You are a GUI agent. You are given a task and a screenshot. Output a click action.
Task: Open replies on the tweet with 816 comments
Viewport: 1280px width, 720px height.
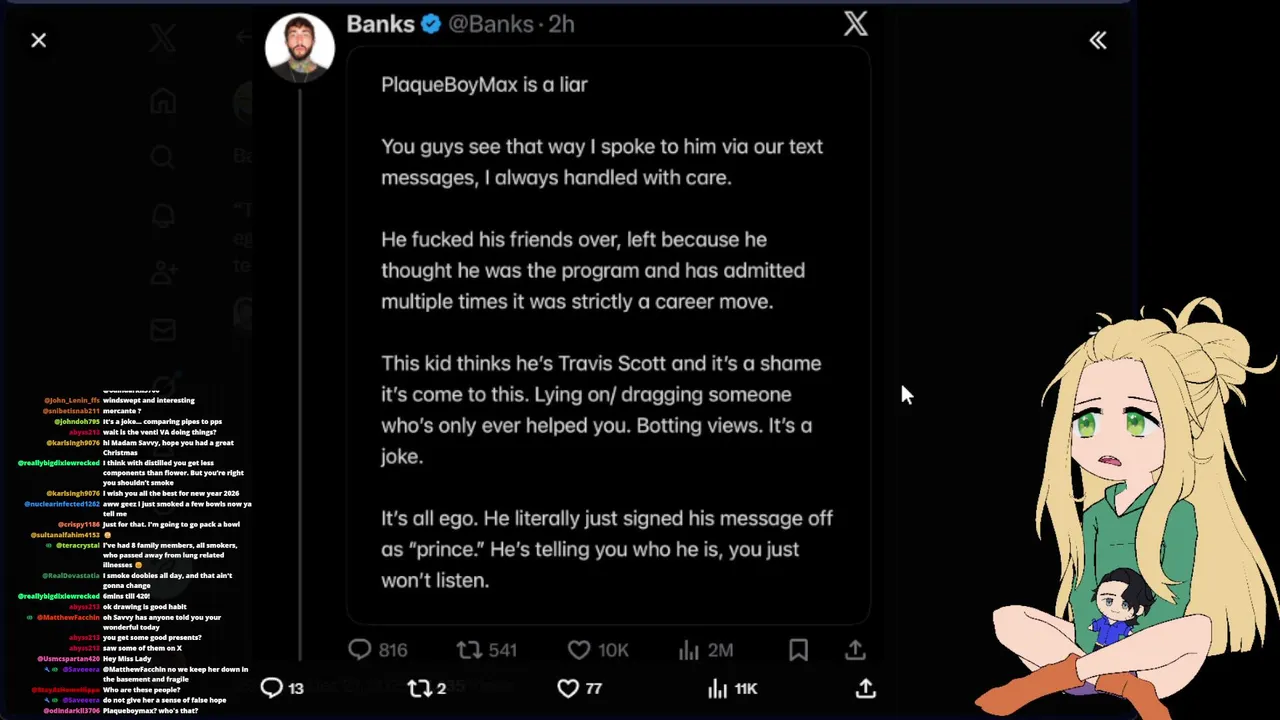[x=360, y=650]
